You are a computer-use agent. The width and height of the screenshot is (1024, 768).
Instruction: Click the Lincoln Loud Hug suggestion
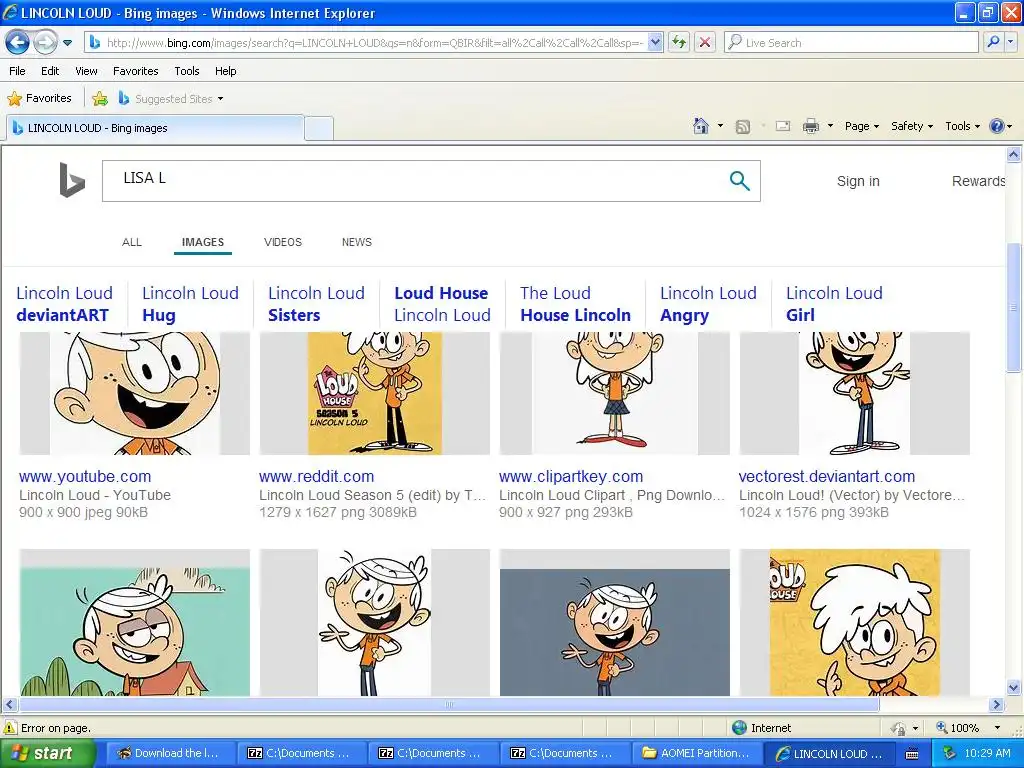click(190, 304)
